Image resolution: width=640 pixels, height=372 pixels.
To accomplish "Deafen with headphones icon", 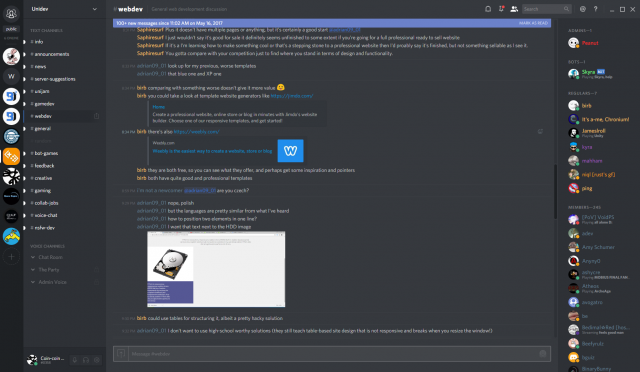I will (x=86, y=360).
